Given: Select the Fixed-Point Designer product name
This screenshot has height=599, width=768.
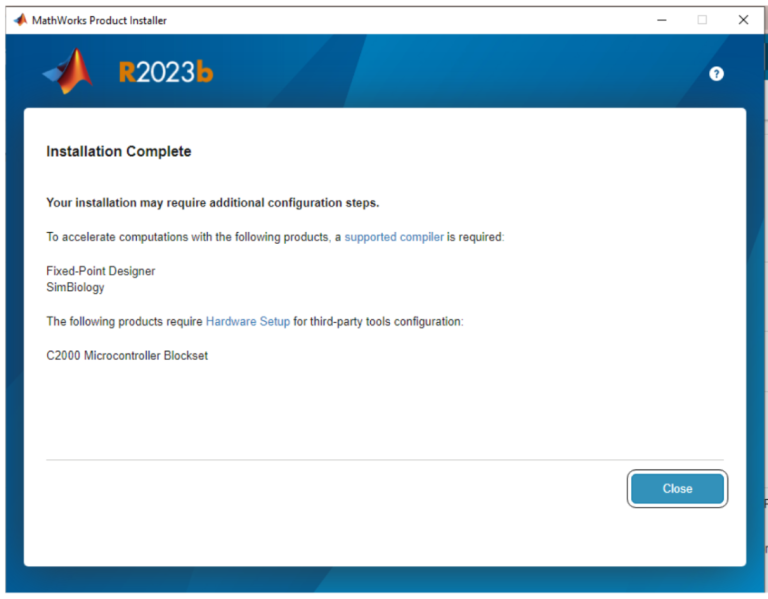Looking at the screenshot, I should point(101,271).
